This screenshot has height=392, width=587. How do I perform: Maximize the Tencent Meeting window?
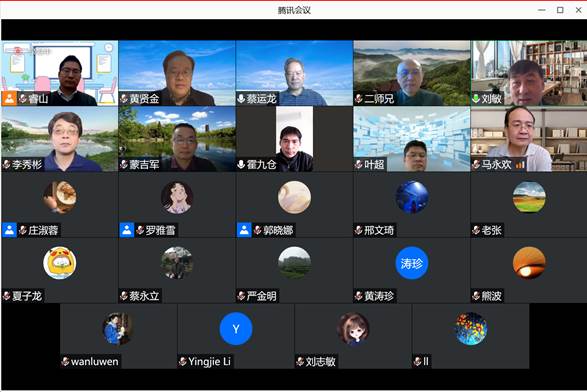[x=560, y=10]
